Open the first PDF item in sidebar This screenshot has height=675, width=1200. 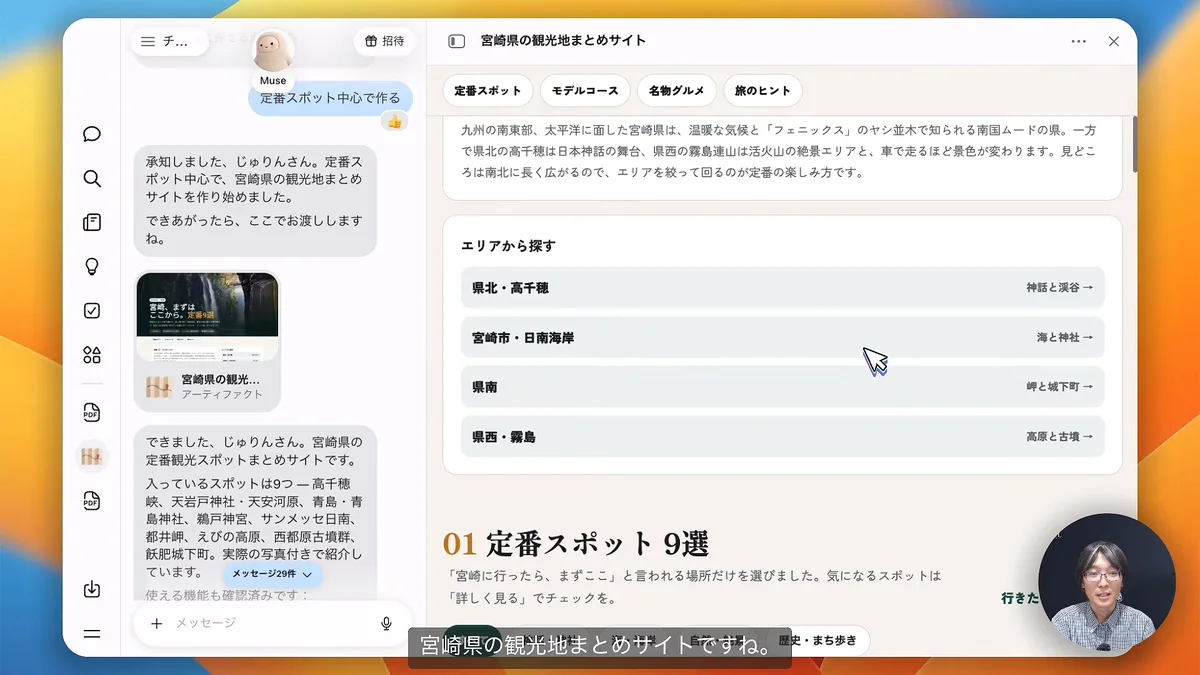[92, 413]
